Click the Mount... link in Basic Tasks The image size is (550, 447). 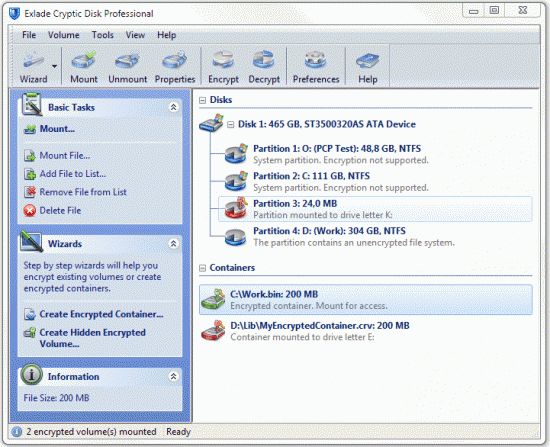57,129
